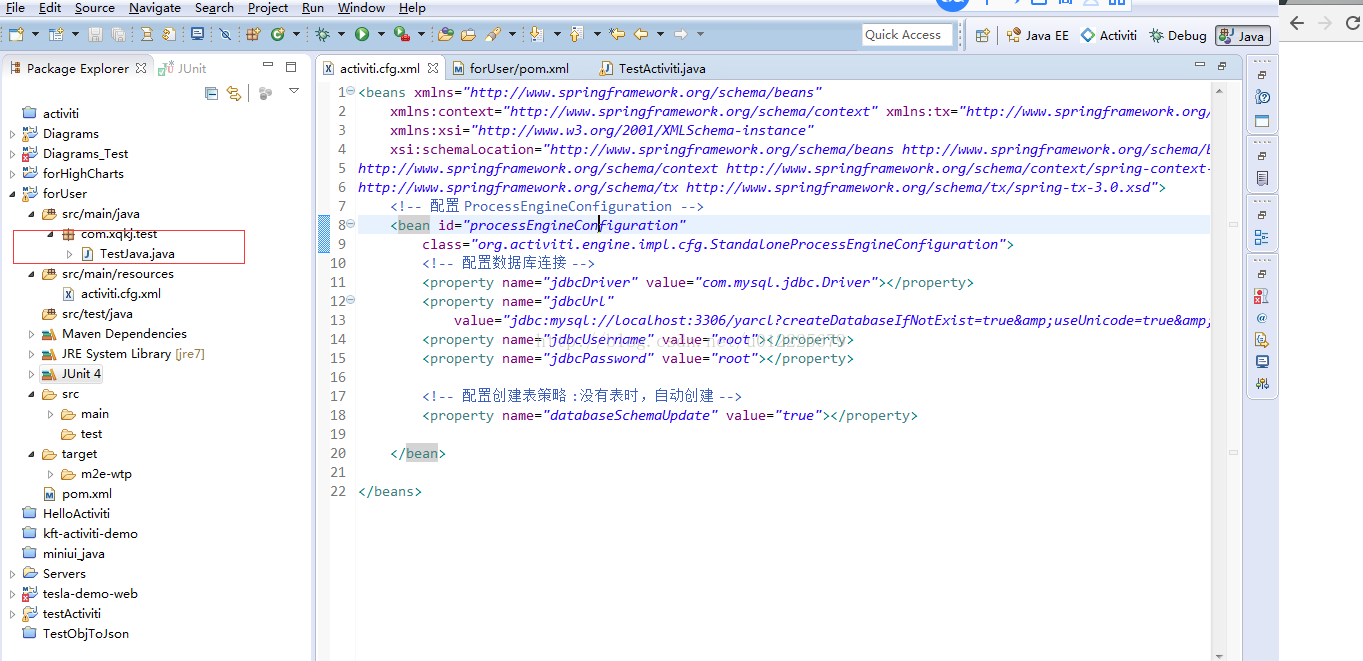This screenshot has width=1363, height=661.
Task: Click the Forward navigation arrow in toolbar
Action: 681,34
